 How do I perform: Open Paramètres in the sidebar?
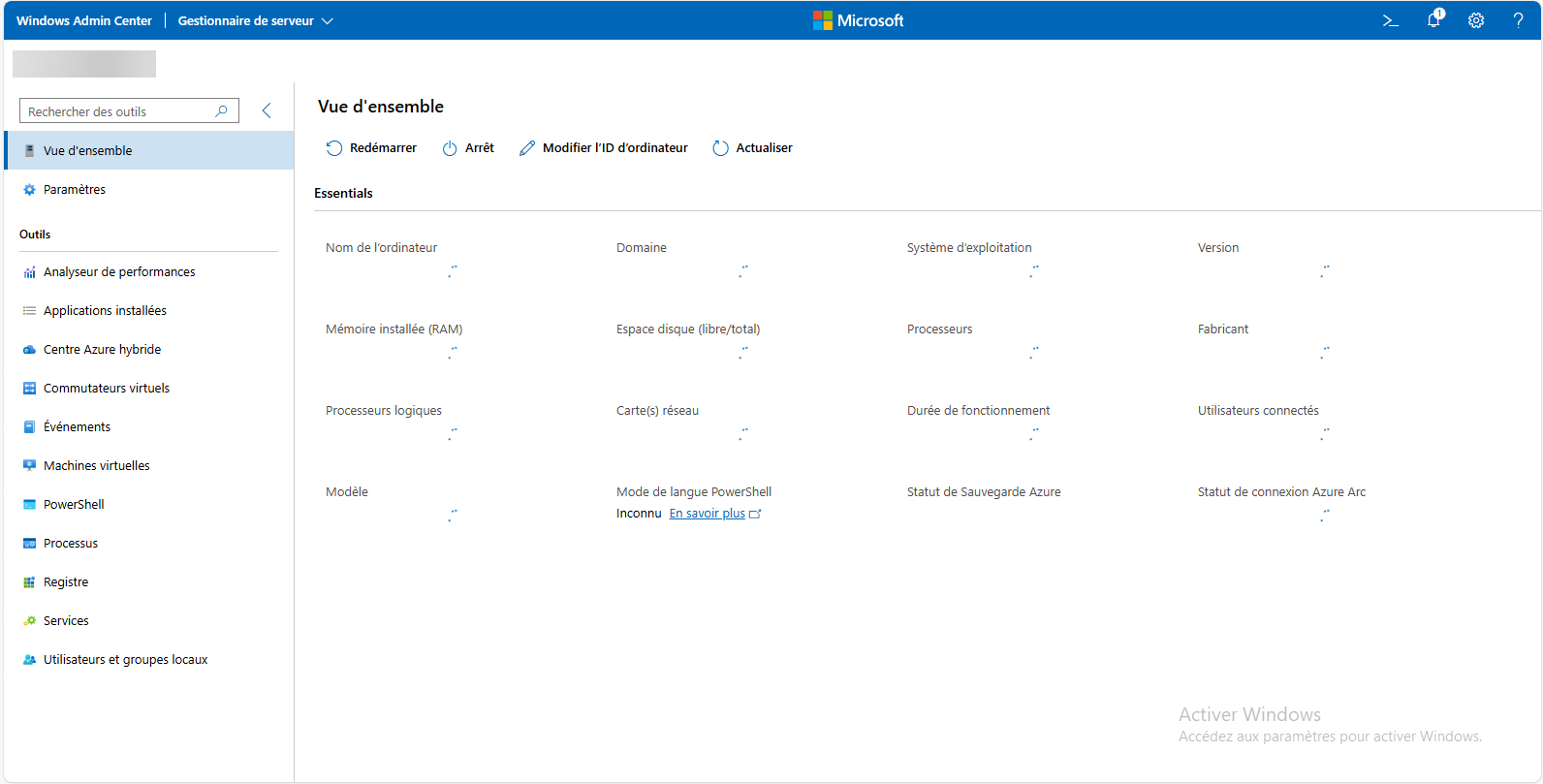pyautogui.click(x=75, y=190)
